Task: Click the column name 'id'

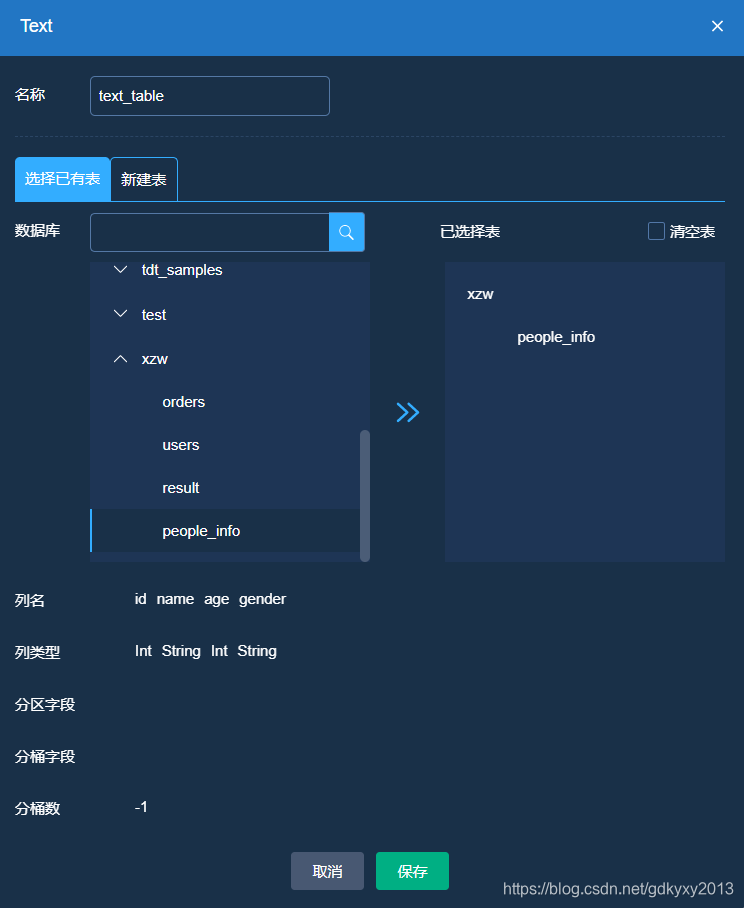Action: [141, 599]
